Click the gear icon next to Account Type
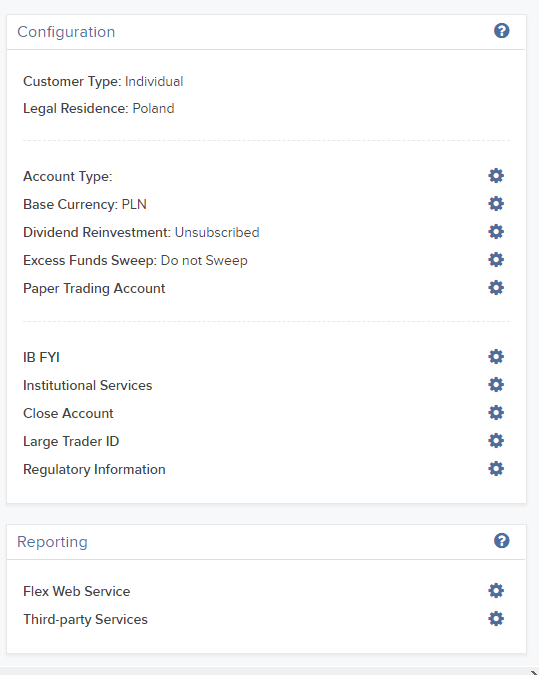 tap(496, 176)
